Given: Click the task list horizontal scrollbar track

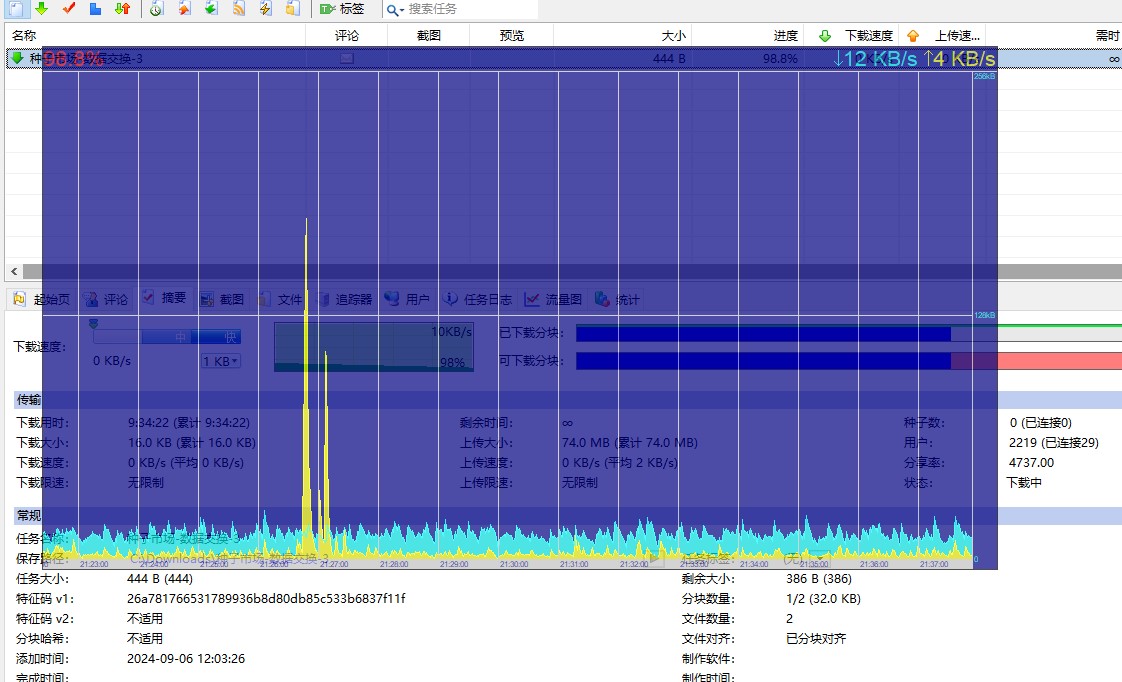Looking at the screenshot, I should pyautogui.click(x=572, y=271).
